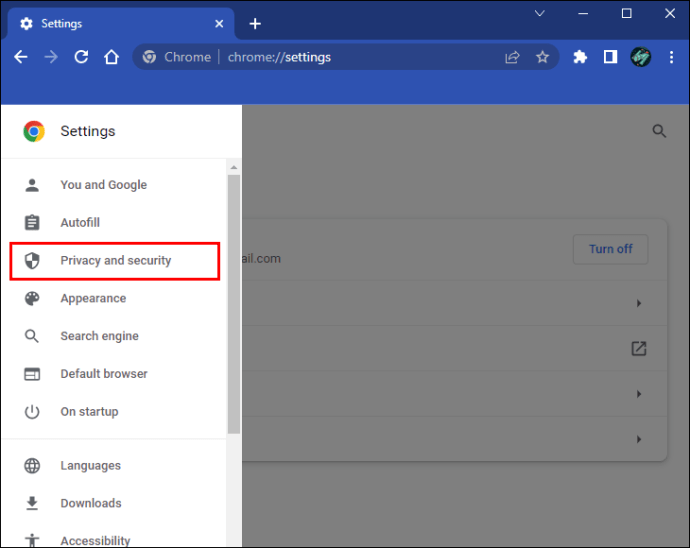Click the sidebar scrollbar up arrow
Image resolution: width=690 pixels, height=548 pixels.
(x=234, y=167)
